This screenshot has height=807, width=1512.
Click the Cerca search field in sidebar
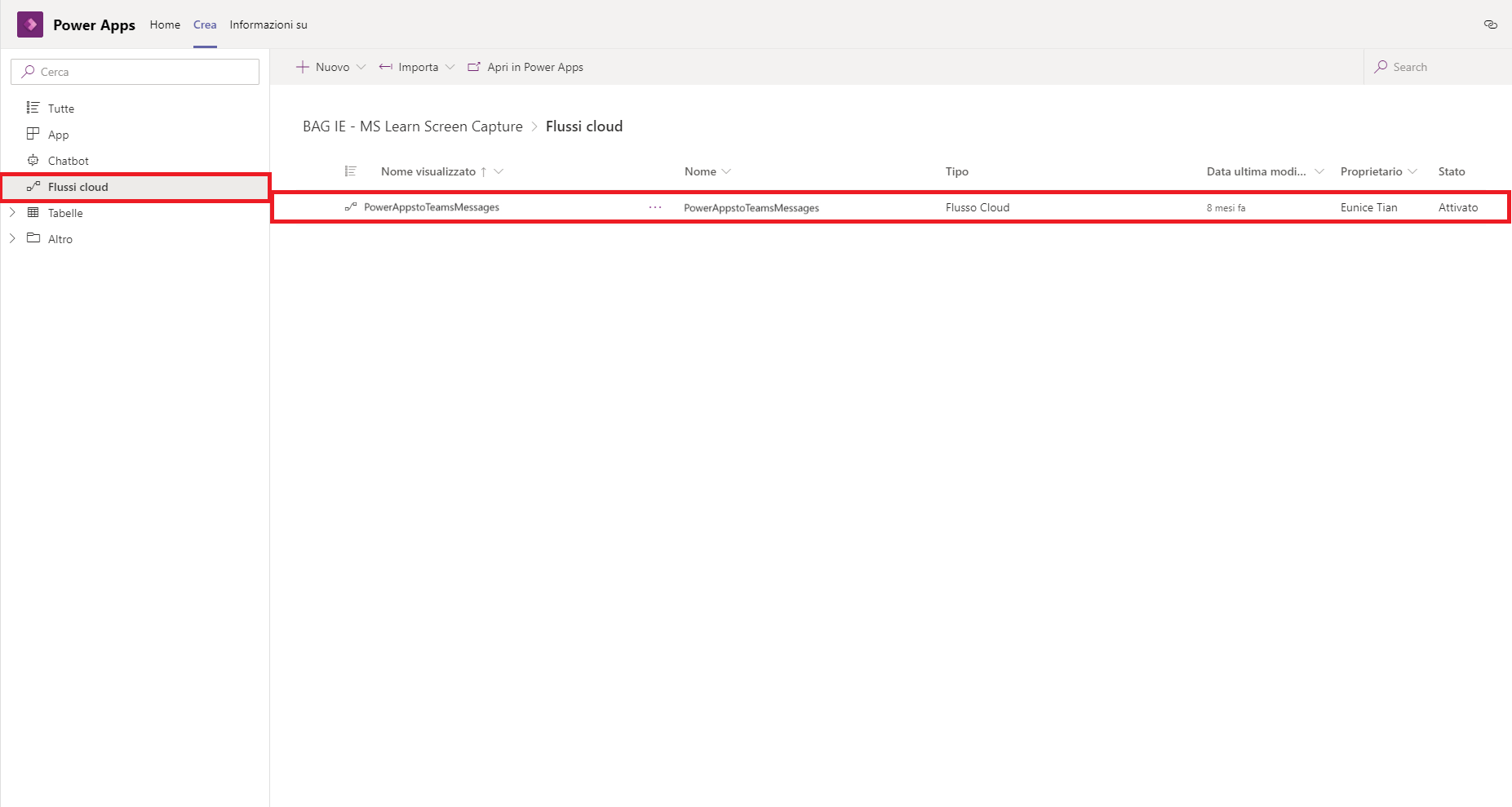pos(135,72)
